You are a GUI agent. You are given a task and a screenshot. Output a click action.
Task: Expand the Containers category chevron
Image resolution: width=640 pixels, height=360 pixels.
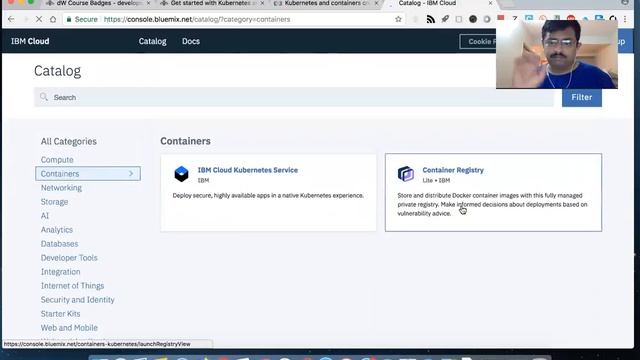coord(131,173)
